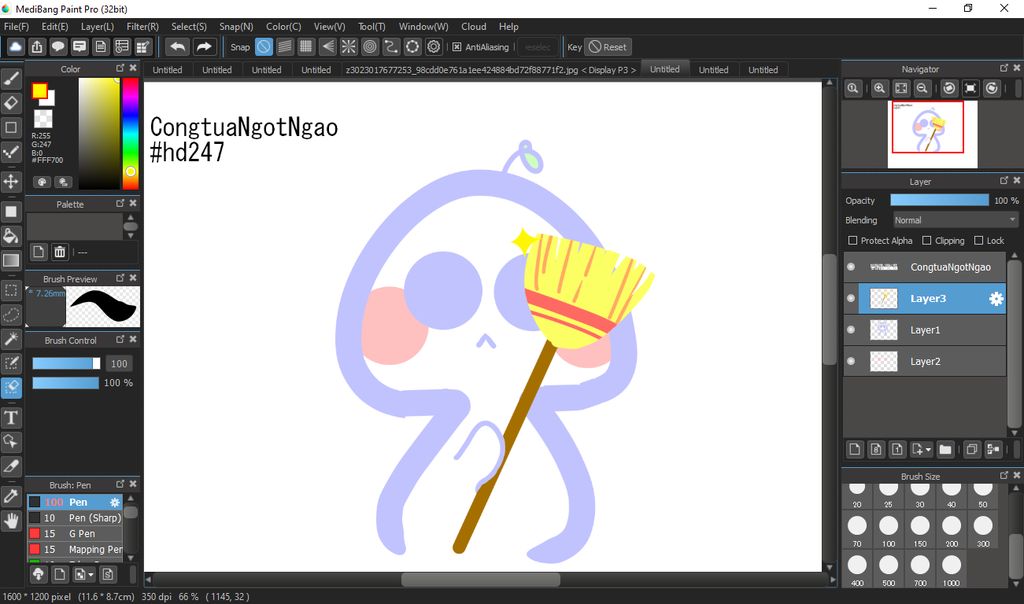Enable crisscross grid snap
Image resolution: width=1024 pixels, height=604 pixels.
click(x=306, y=47)
